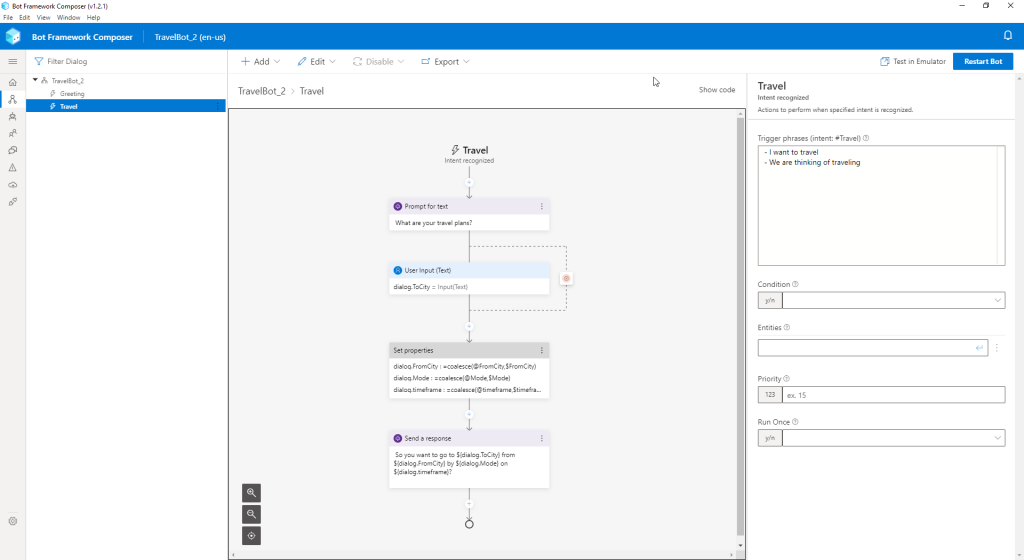Open the Export dropdown in toolbar

445,61
